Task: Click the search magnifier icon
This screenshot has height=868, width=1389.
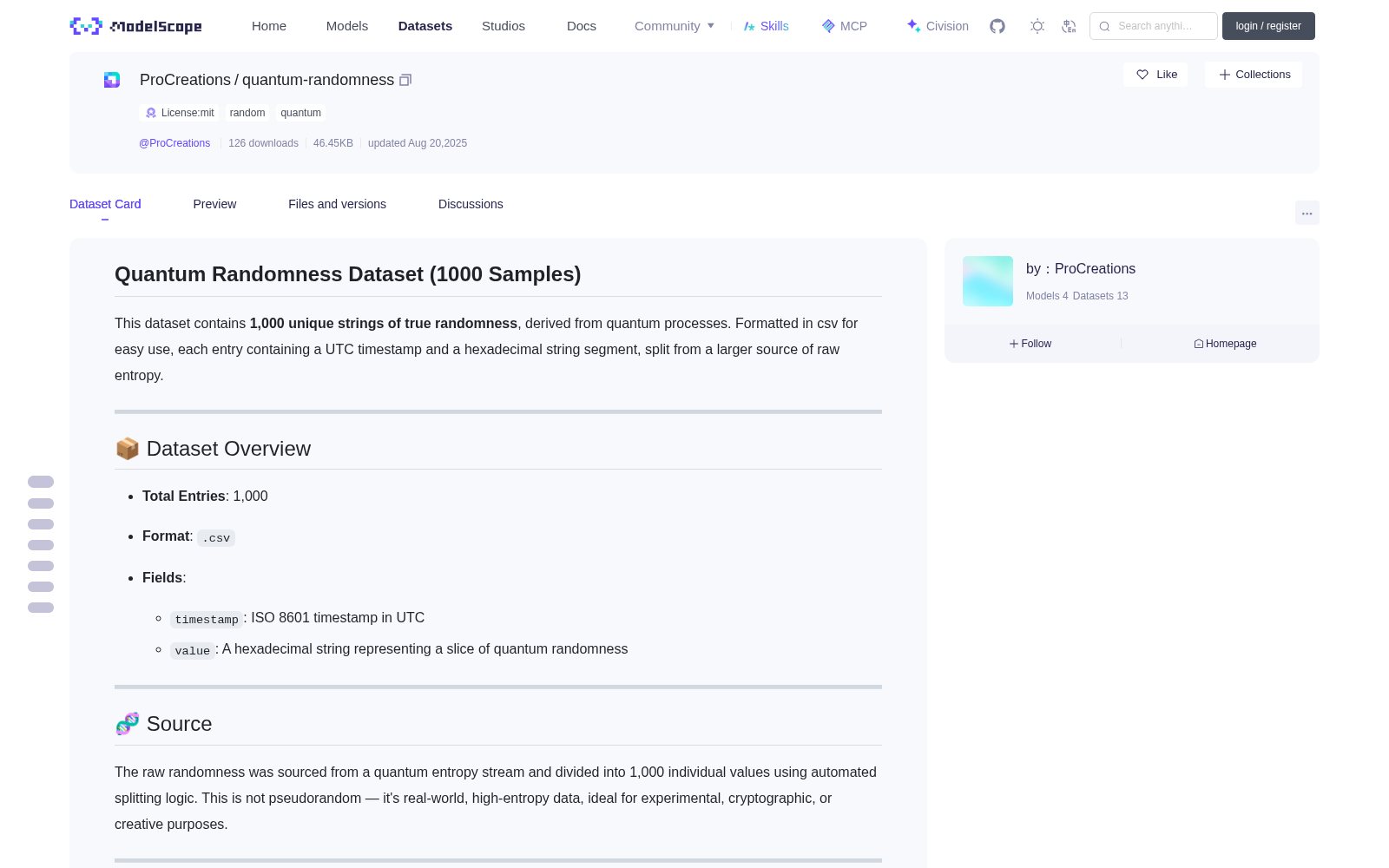Action: (1105, 26)
